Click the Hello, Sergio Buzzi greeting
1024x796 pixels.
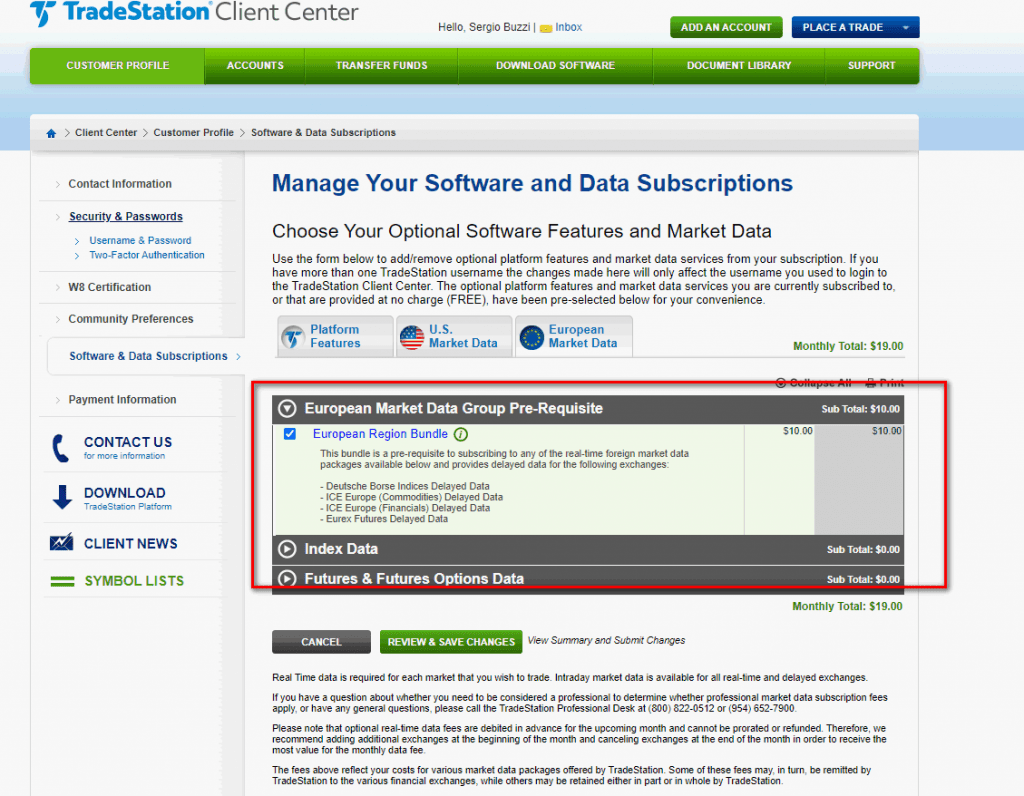pos(484,27)
